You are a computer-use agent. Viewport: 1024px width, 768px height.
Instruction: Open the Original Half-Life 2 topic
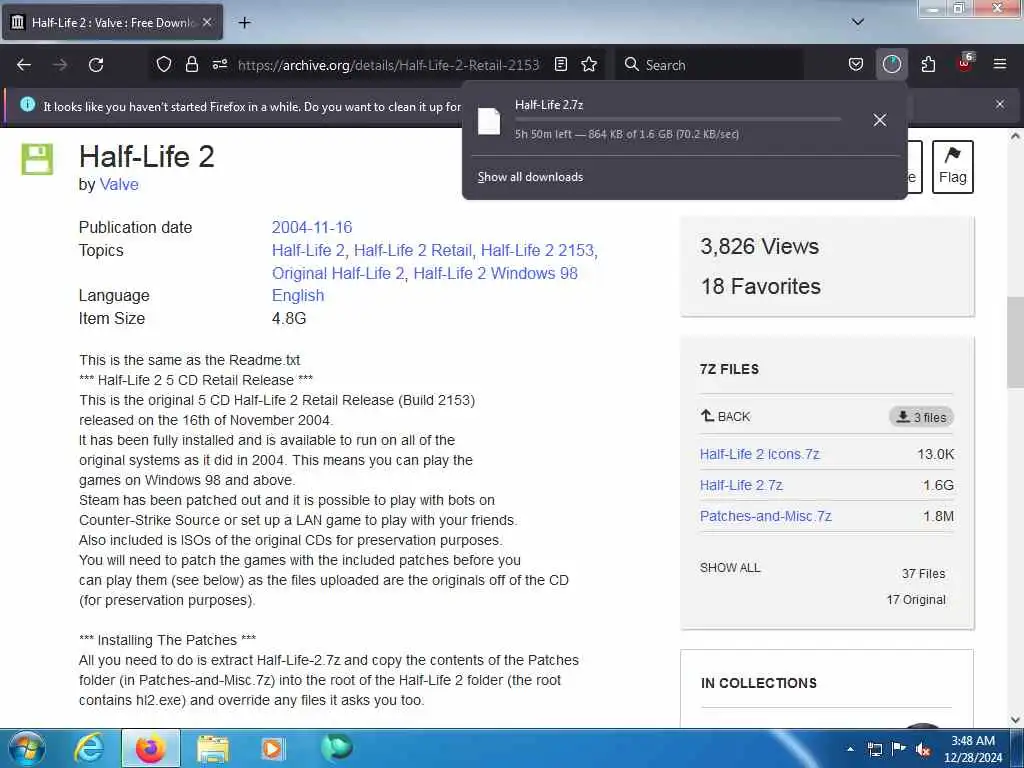pos(338,273)
